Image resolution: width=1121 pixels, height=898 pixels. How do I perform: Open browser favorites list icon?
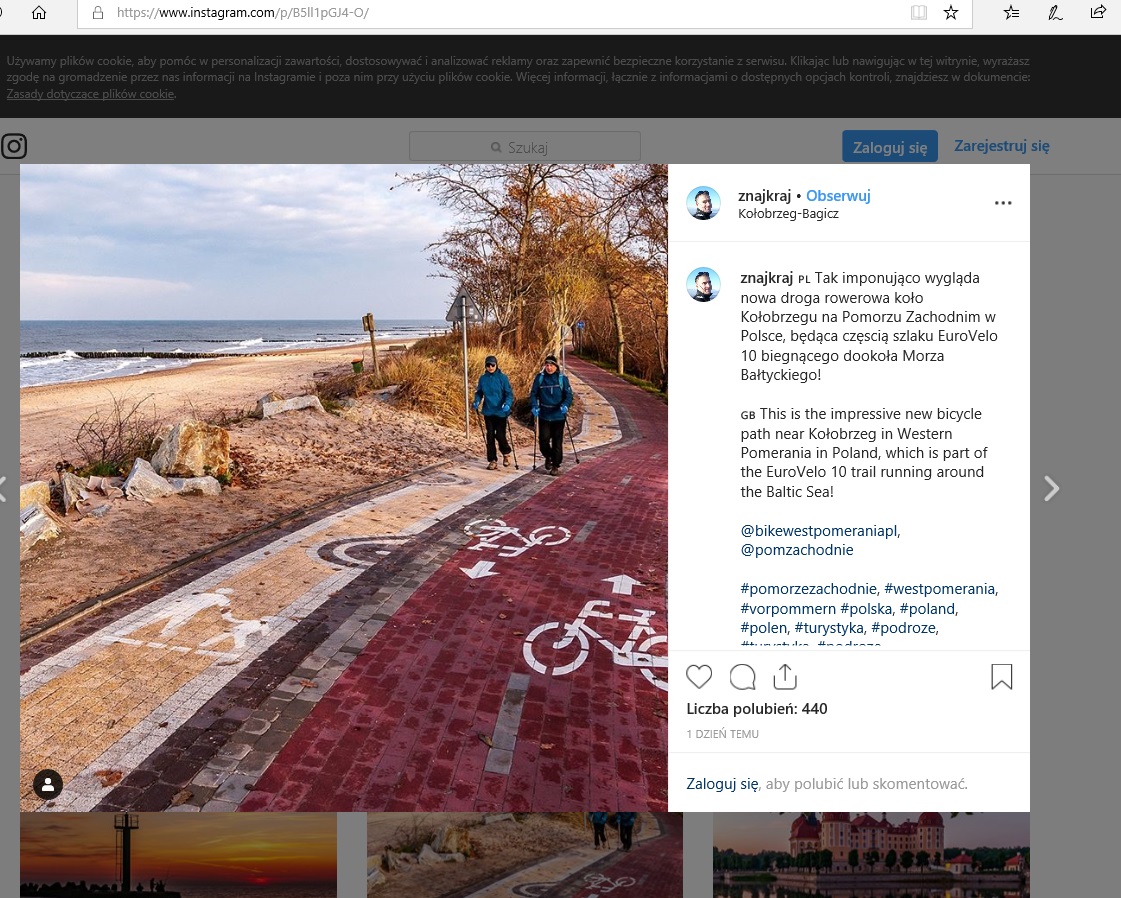[1011, 13]
